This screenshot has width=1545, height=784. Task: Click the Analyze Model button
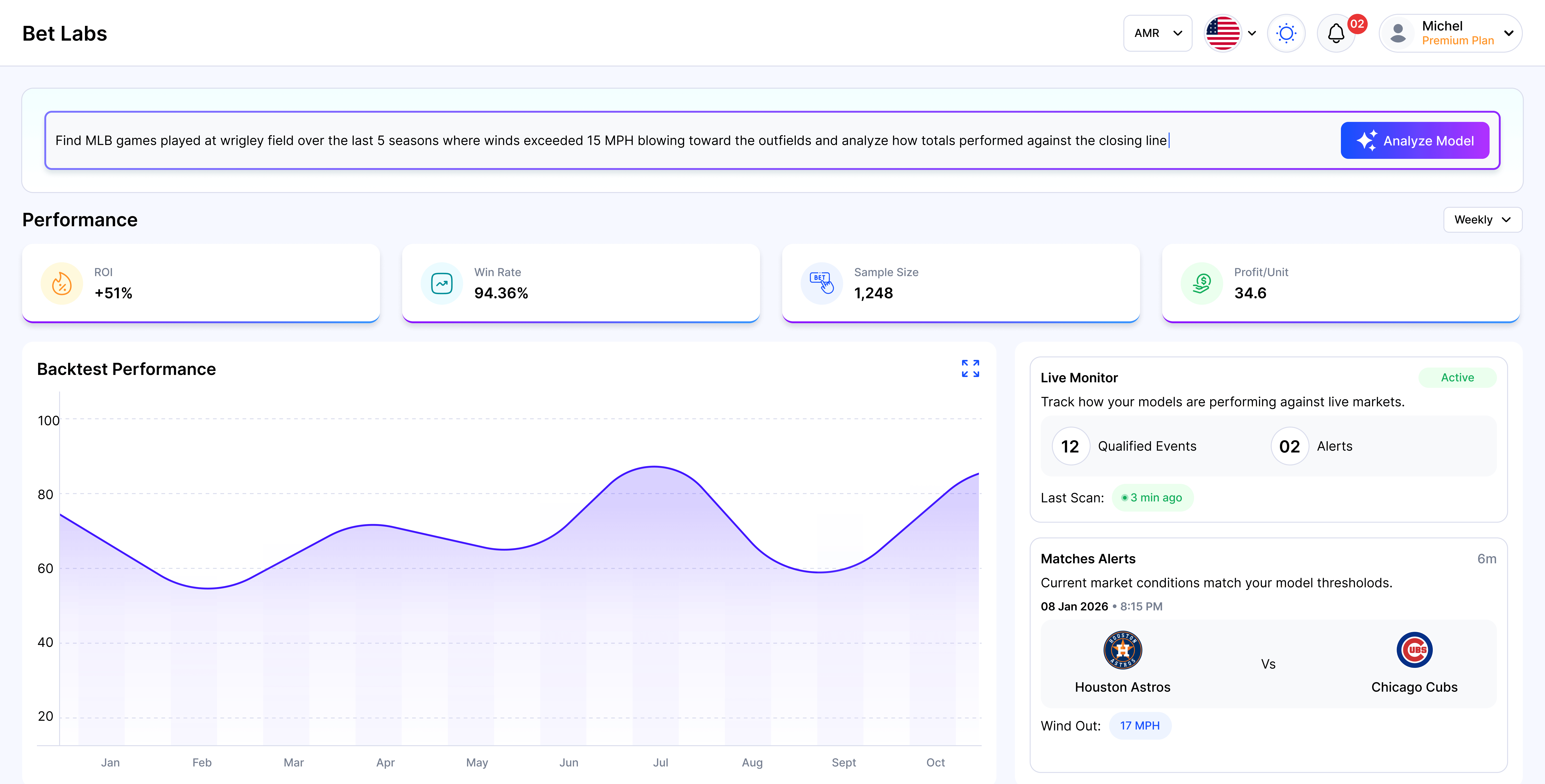[1415, 140]
